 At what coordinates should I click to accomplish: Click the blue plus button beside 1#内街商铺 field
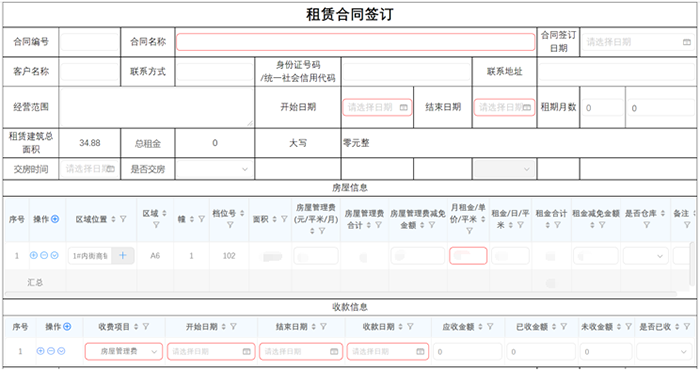point(123,256)
